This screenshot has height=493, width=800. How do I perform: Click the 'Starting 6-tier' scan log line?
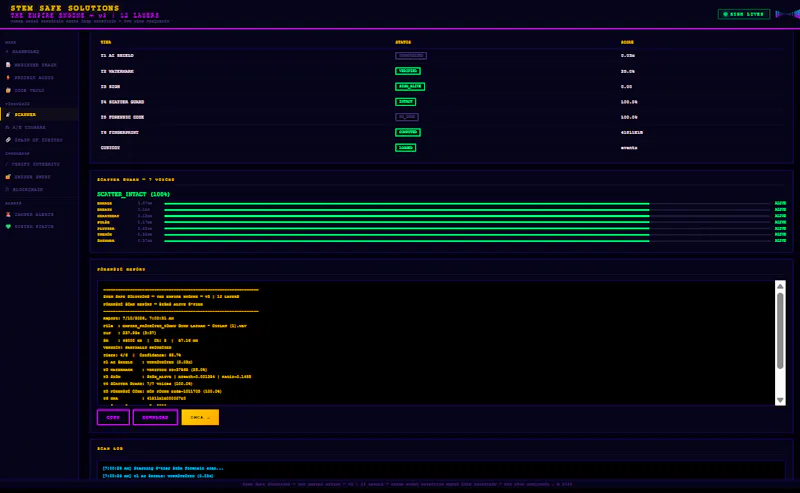163,469
